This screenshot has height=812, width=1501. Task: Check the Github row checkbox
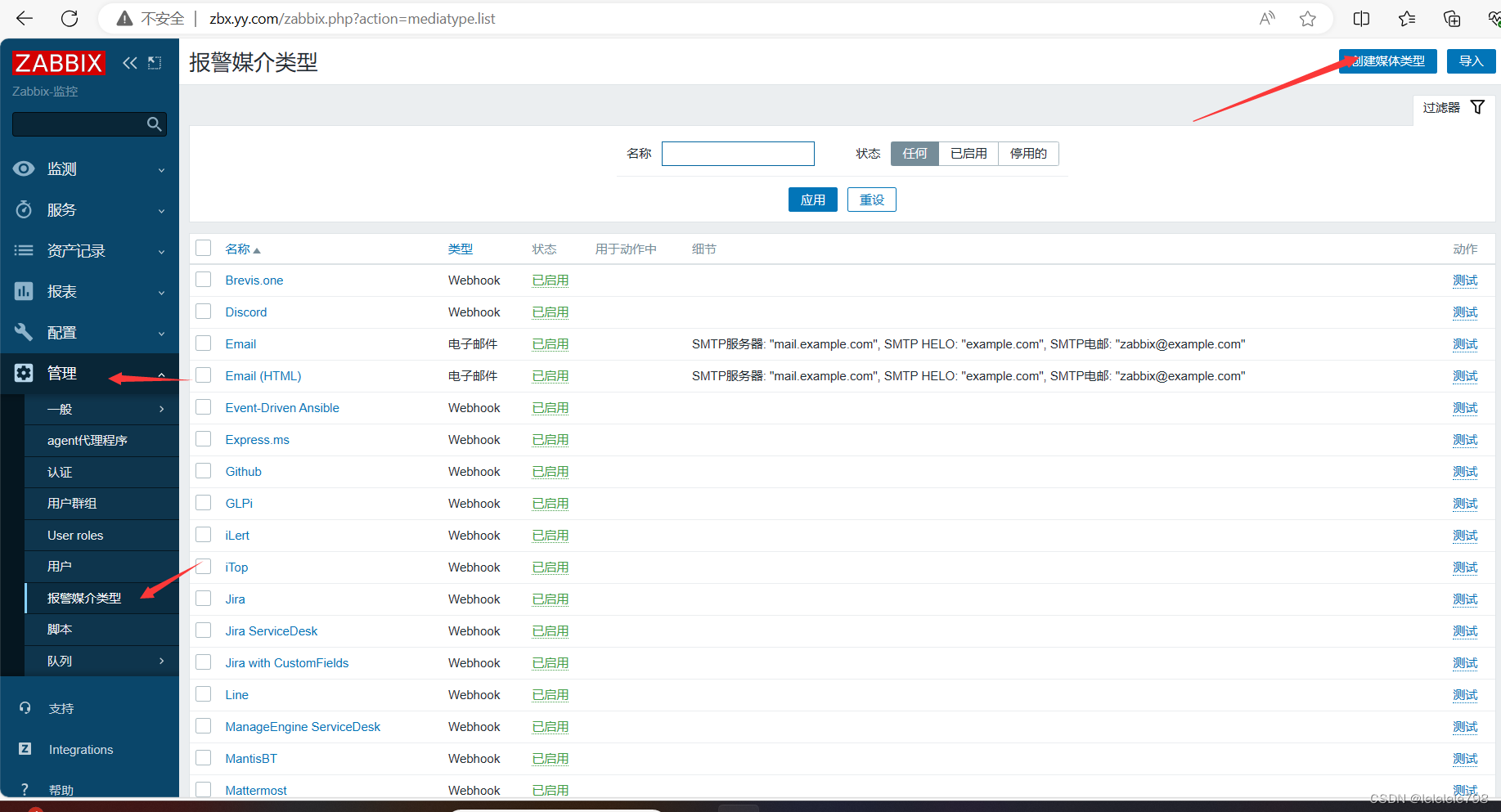(x=204, y=471)
